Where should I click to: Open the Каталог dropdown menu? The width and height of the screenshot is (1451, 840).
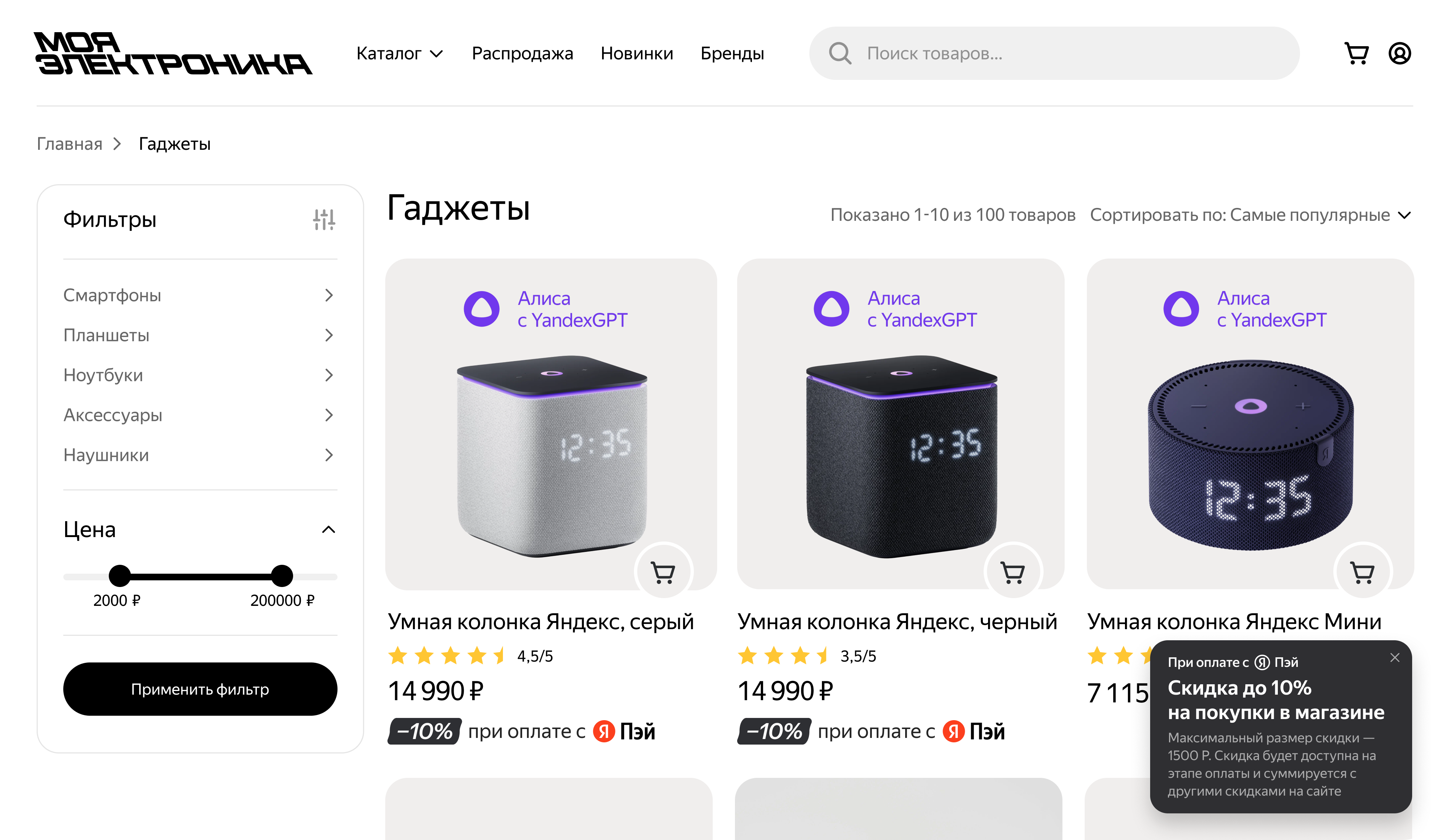point(399,54)
